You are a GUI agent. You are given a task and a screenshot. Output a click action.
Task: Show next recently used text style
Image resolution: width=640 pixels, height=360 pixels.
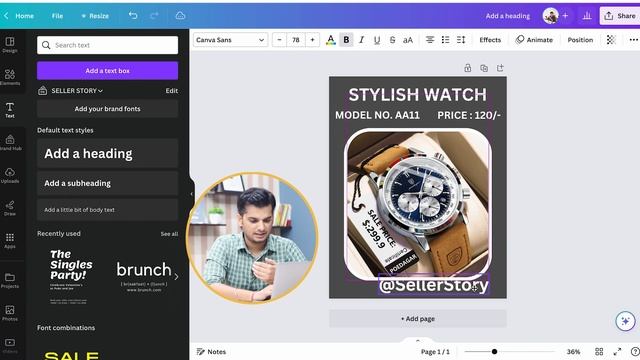click(176, 277)
